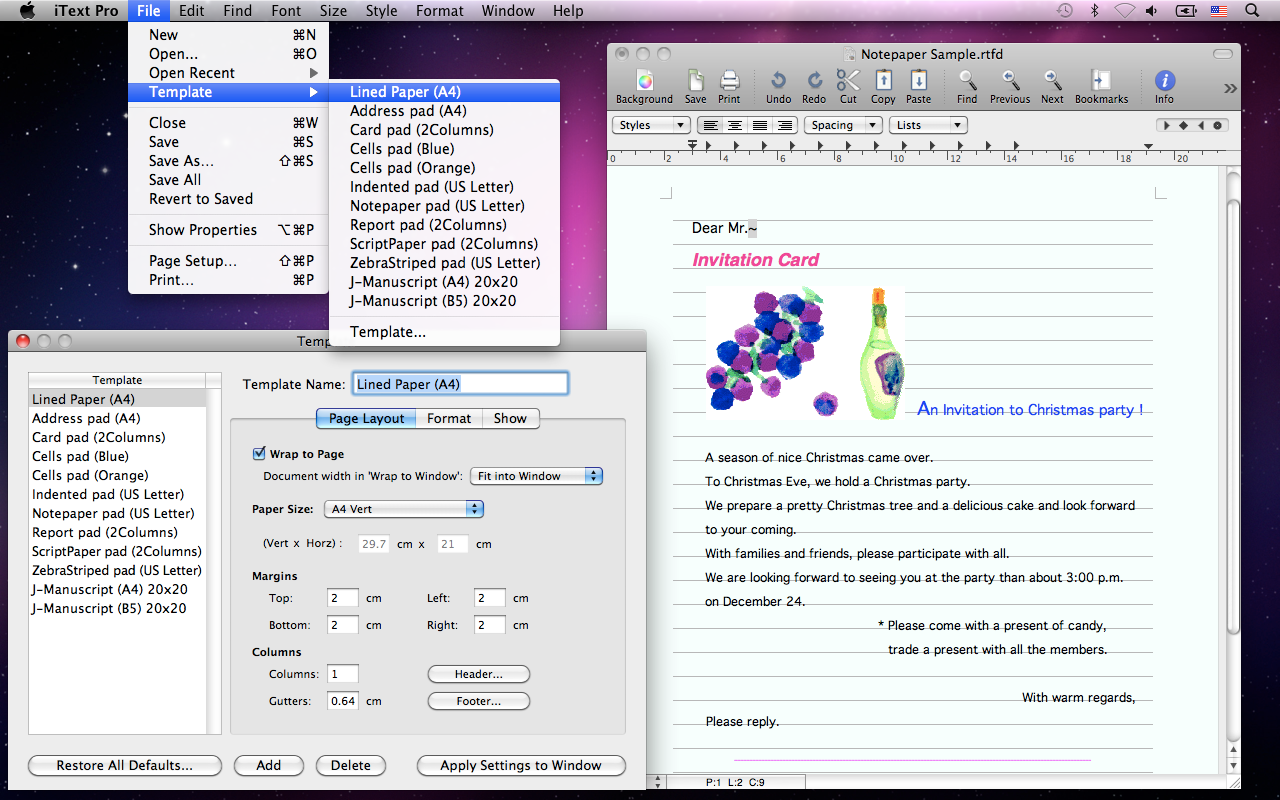
Task: Show more toolbar items with the overflow chevron
Action: point(1230,88)
